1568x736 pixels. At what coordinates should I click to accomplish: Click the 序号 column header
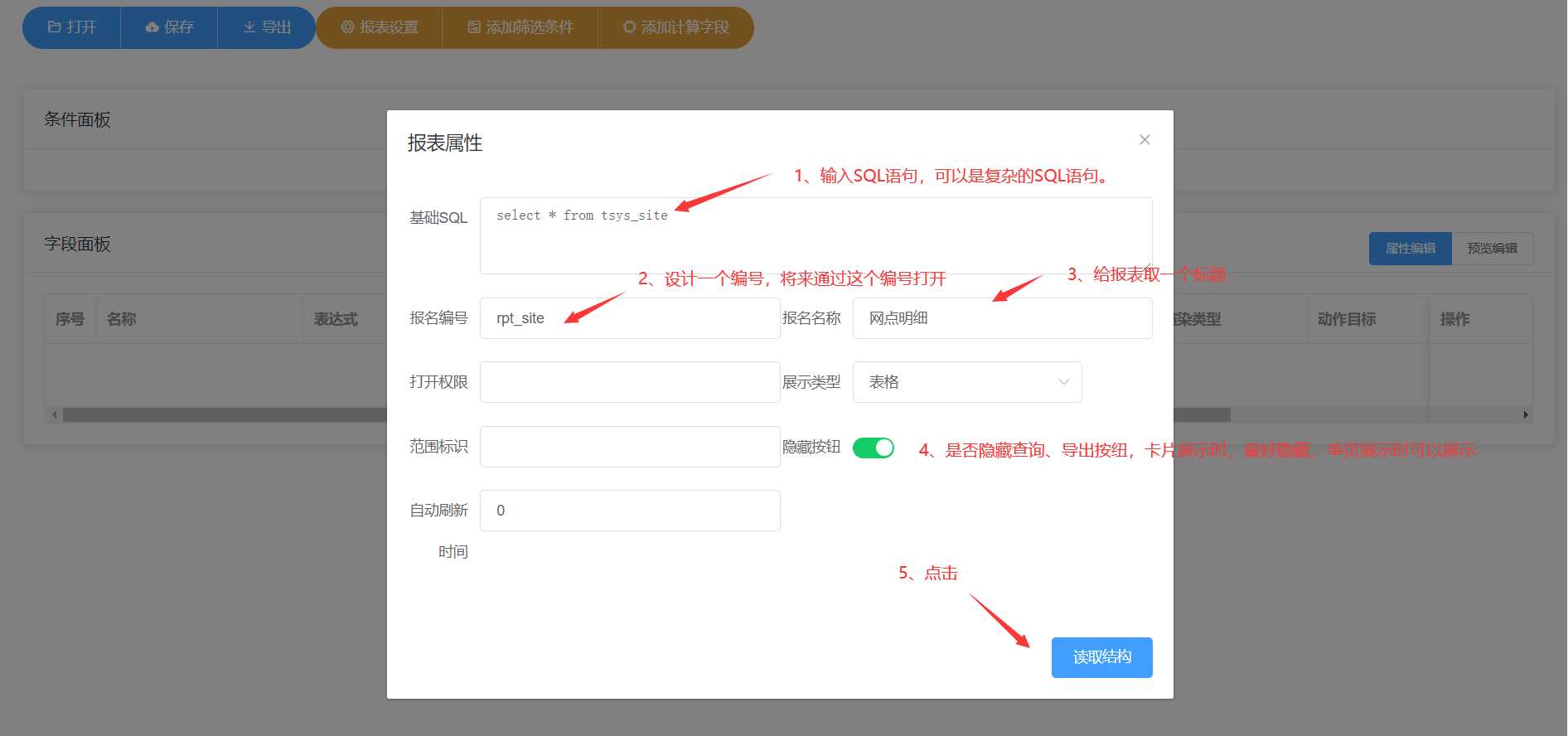[x=70, y=319]
